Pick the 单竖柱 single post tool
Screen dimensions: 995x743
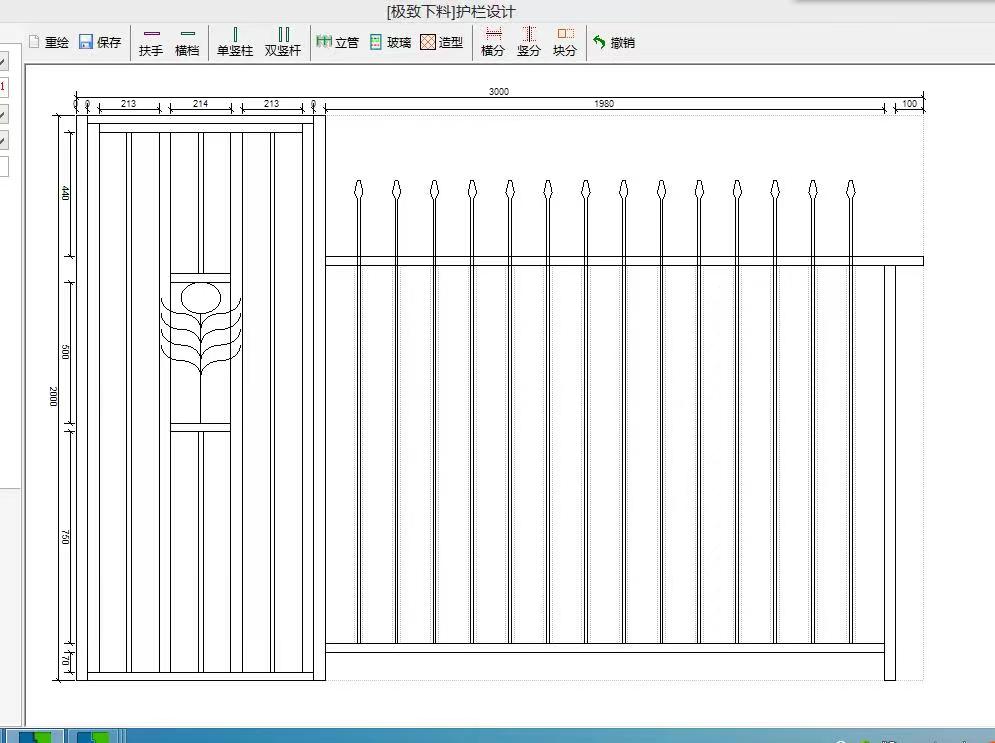click(235, 42)
